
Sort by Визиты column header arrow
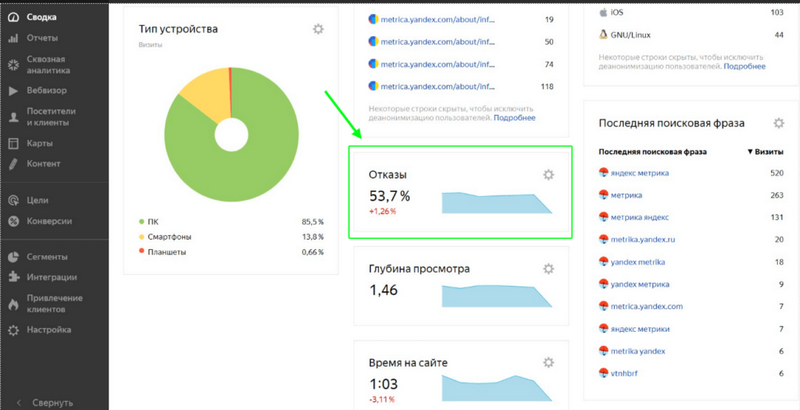[x=750, y=152]
